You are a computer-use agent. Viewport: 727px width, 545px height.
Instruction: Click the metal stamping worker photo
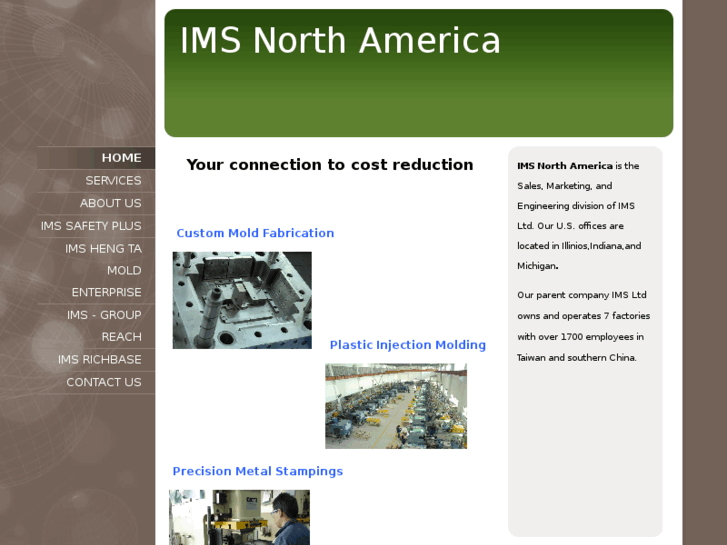(239, 517)
